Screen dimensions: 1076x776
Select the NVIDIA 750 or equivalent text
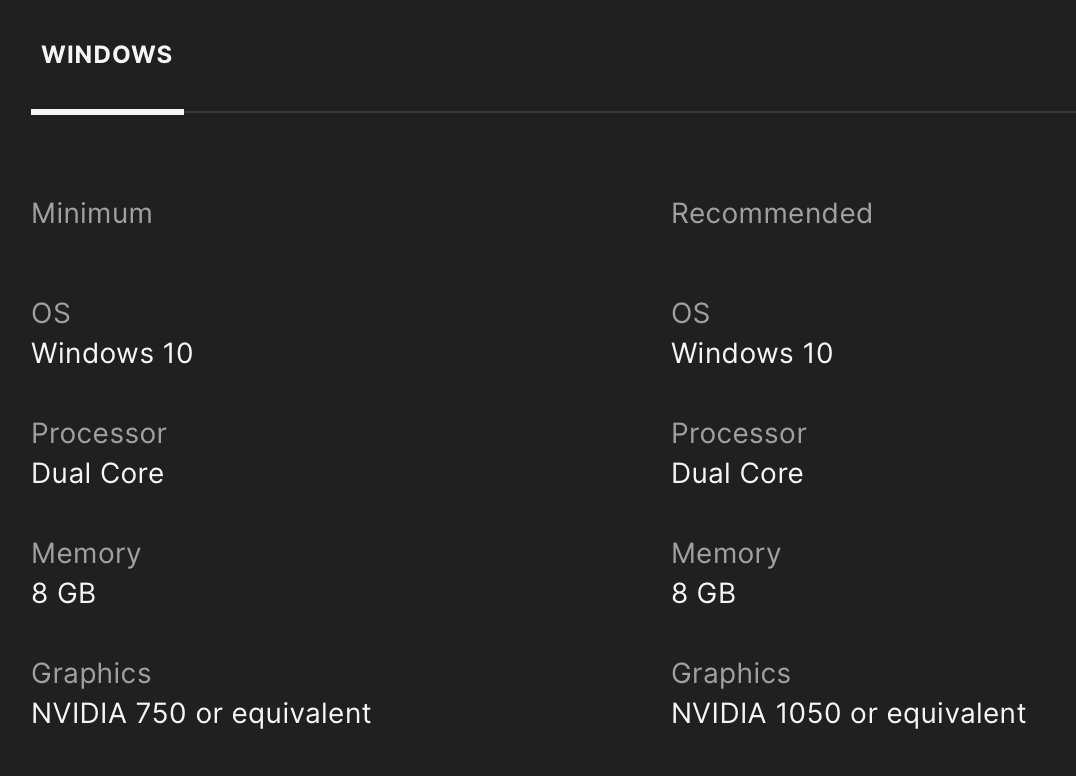pos(201,713)
